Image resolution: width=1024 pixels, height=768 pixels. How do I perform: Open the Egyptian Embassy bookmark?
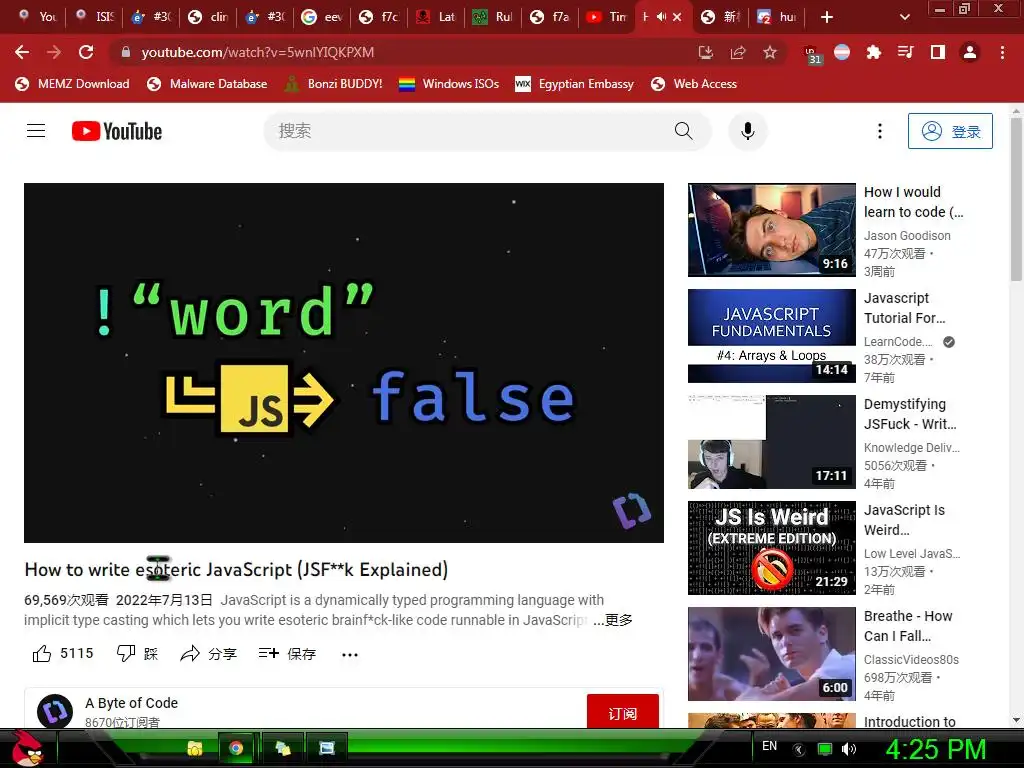pyautogui.click(x=575, y=84)
